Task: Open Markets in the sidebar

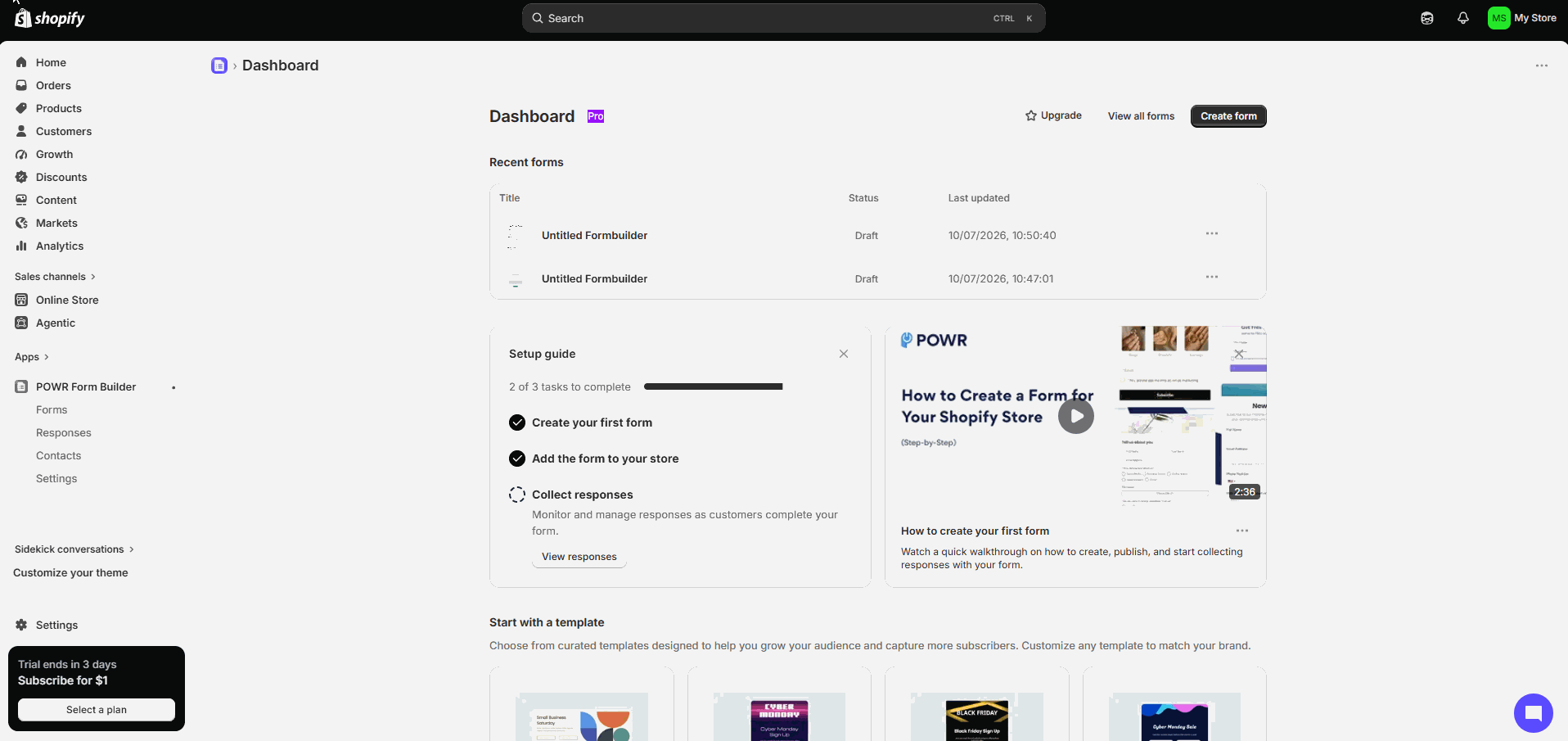Action: [x=56, y=223]
